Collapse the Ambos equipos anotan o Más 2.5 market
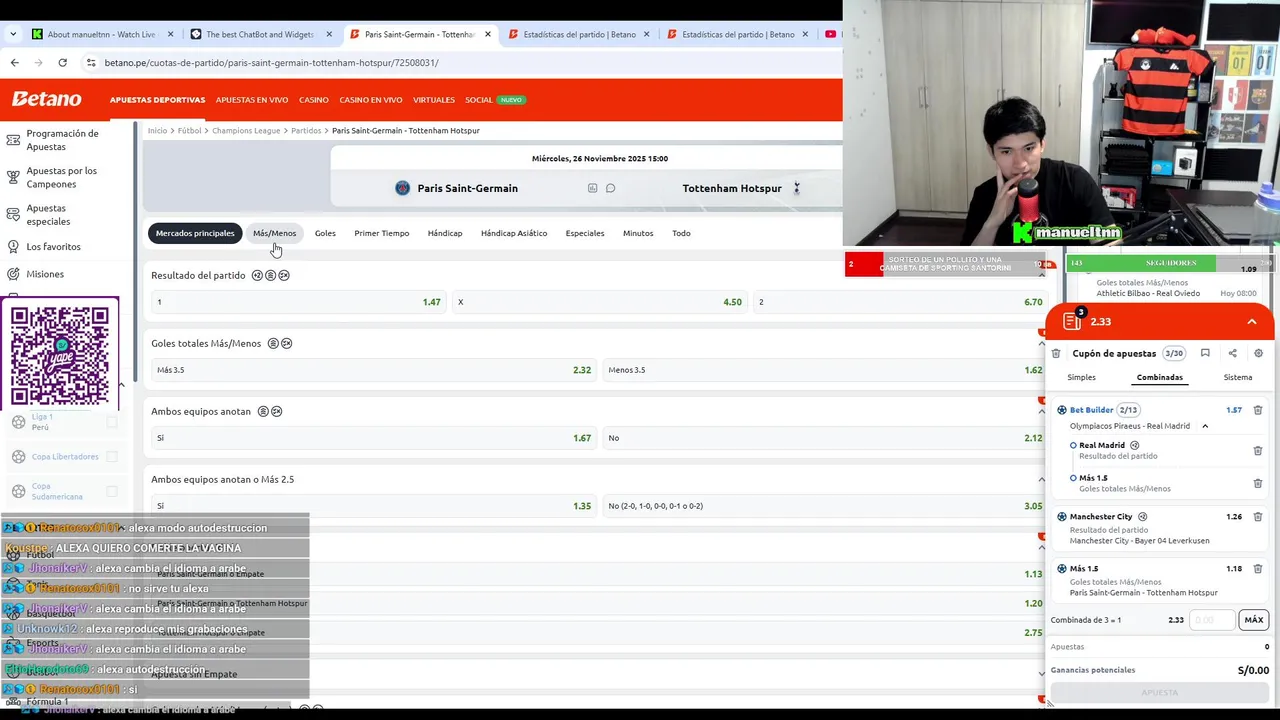Viewport: 1280px width, 720px height. click(1041, 479)
